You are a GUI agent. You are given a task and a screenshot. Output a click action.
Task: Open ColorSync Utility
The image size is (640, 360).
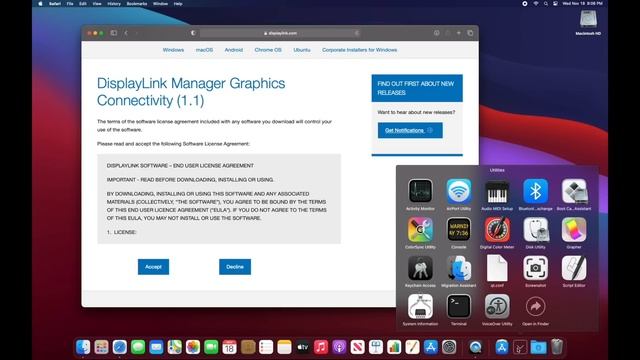[420, 229]
